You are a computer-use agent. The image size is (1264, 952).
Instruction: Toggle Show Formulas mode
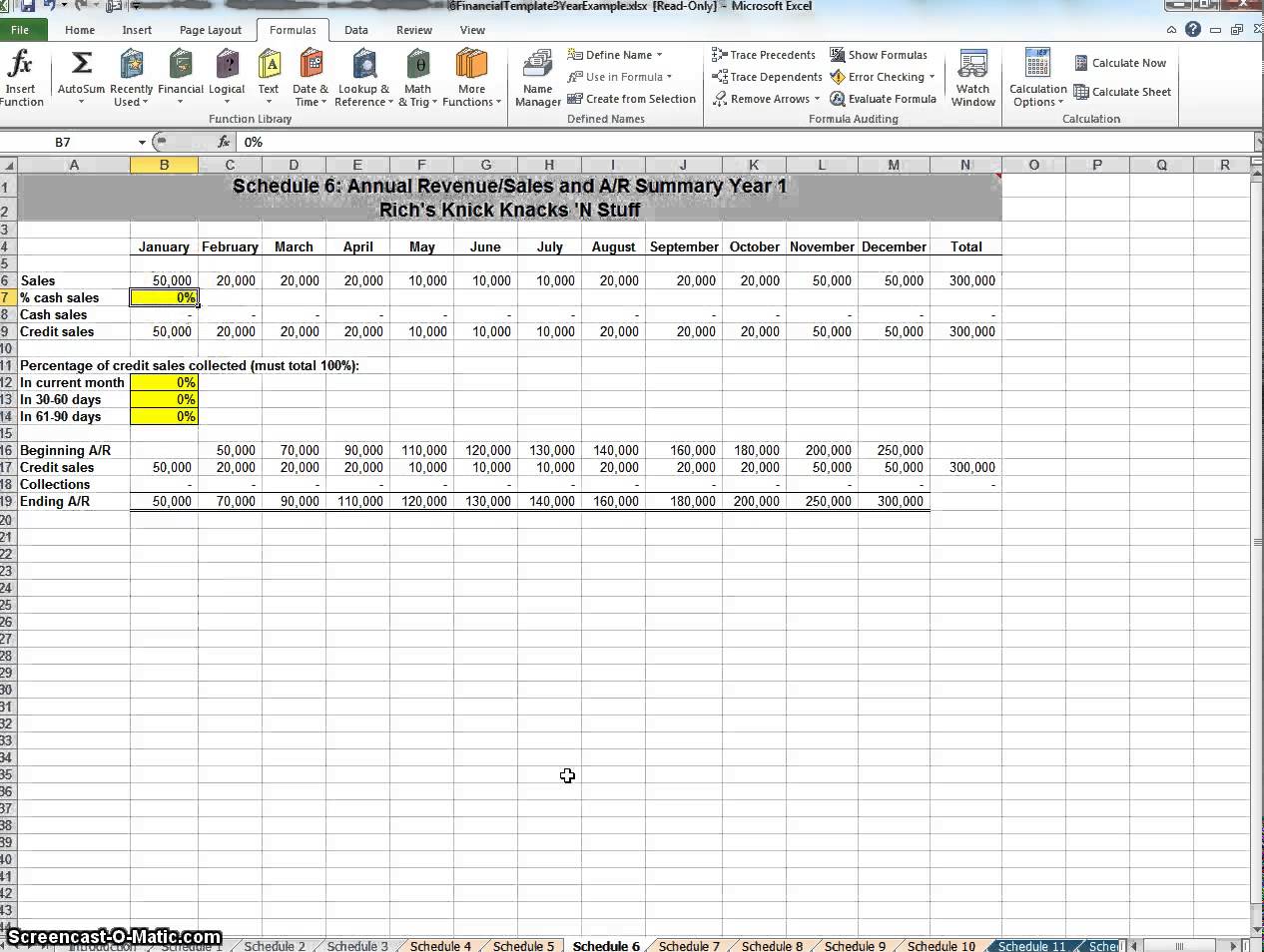click(x=879, y=55)
